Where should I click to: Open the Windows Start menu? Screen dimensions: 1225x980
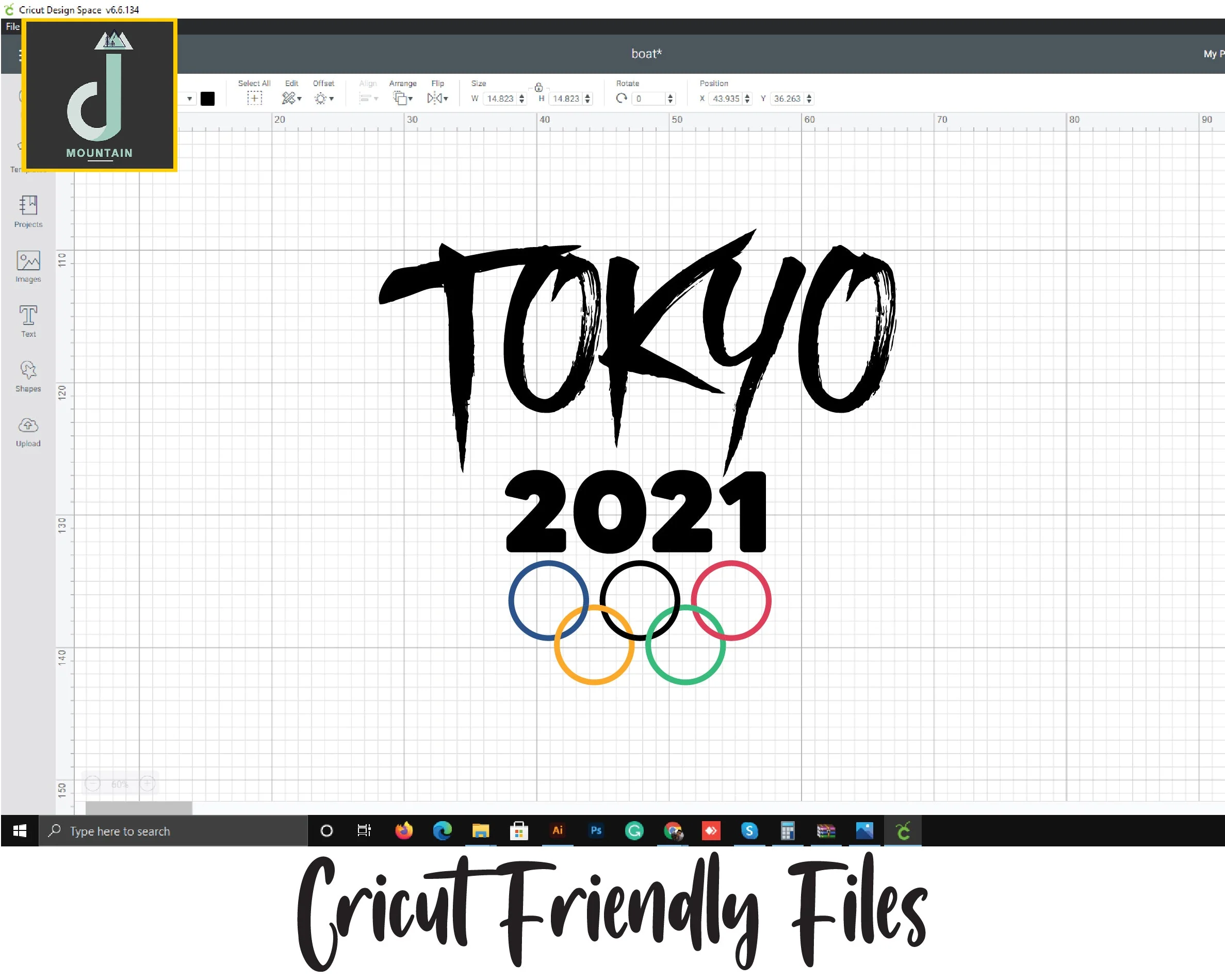[x=19, y=830]
